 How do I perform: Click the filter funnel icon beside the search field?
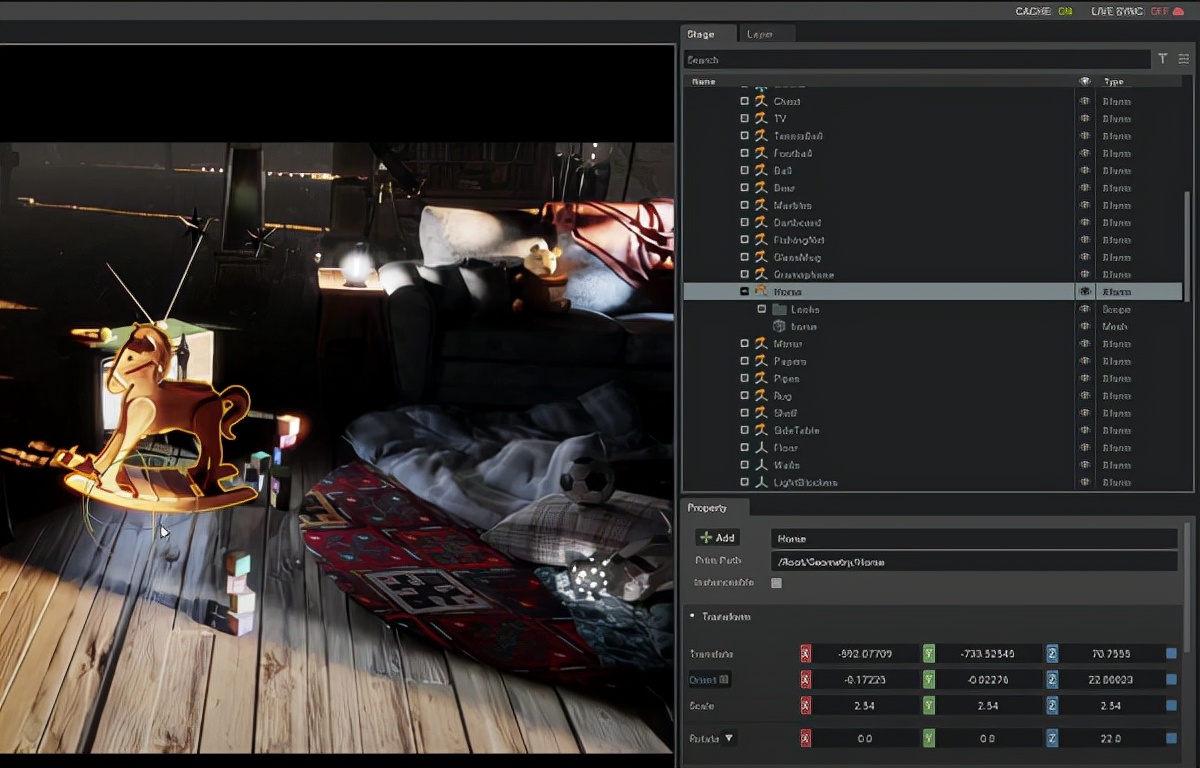(x=1162, y=59)
